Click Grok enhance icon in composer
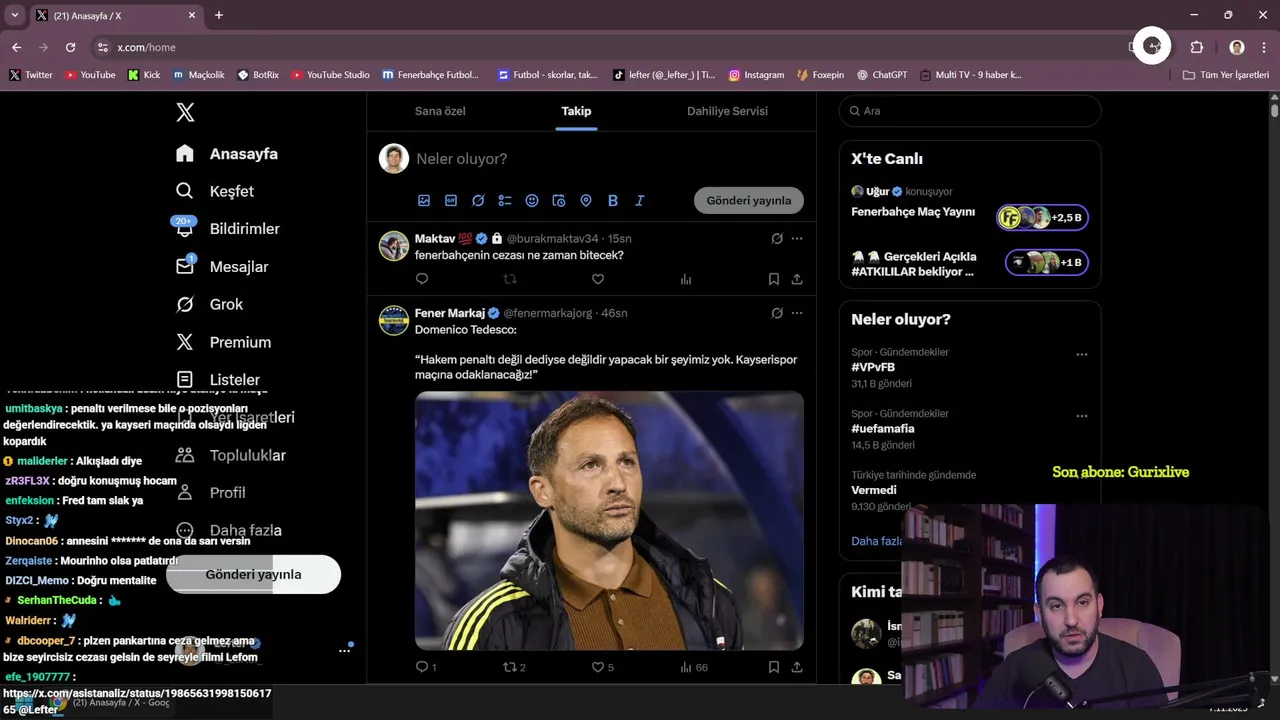Image resolution: width=1280 pixels, height=720 pixels. click(x=478, y=200)
